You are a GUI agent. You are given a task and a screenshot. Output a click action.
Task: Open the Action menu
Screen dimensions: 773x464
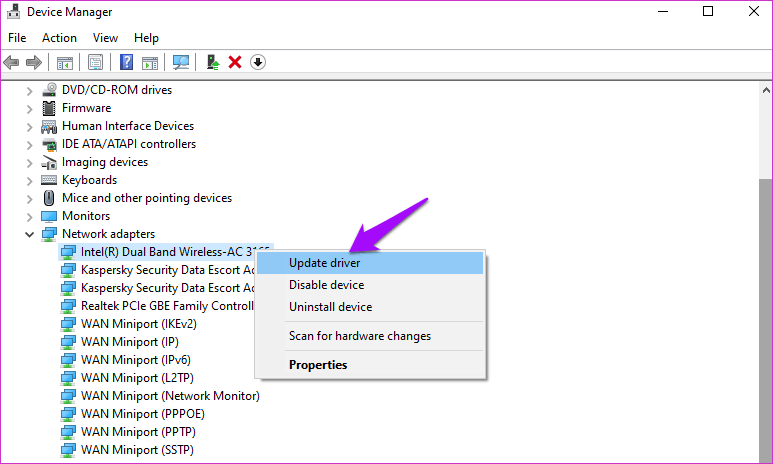(x=59, y=38)
